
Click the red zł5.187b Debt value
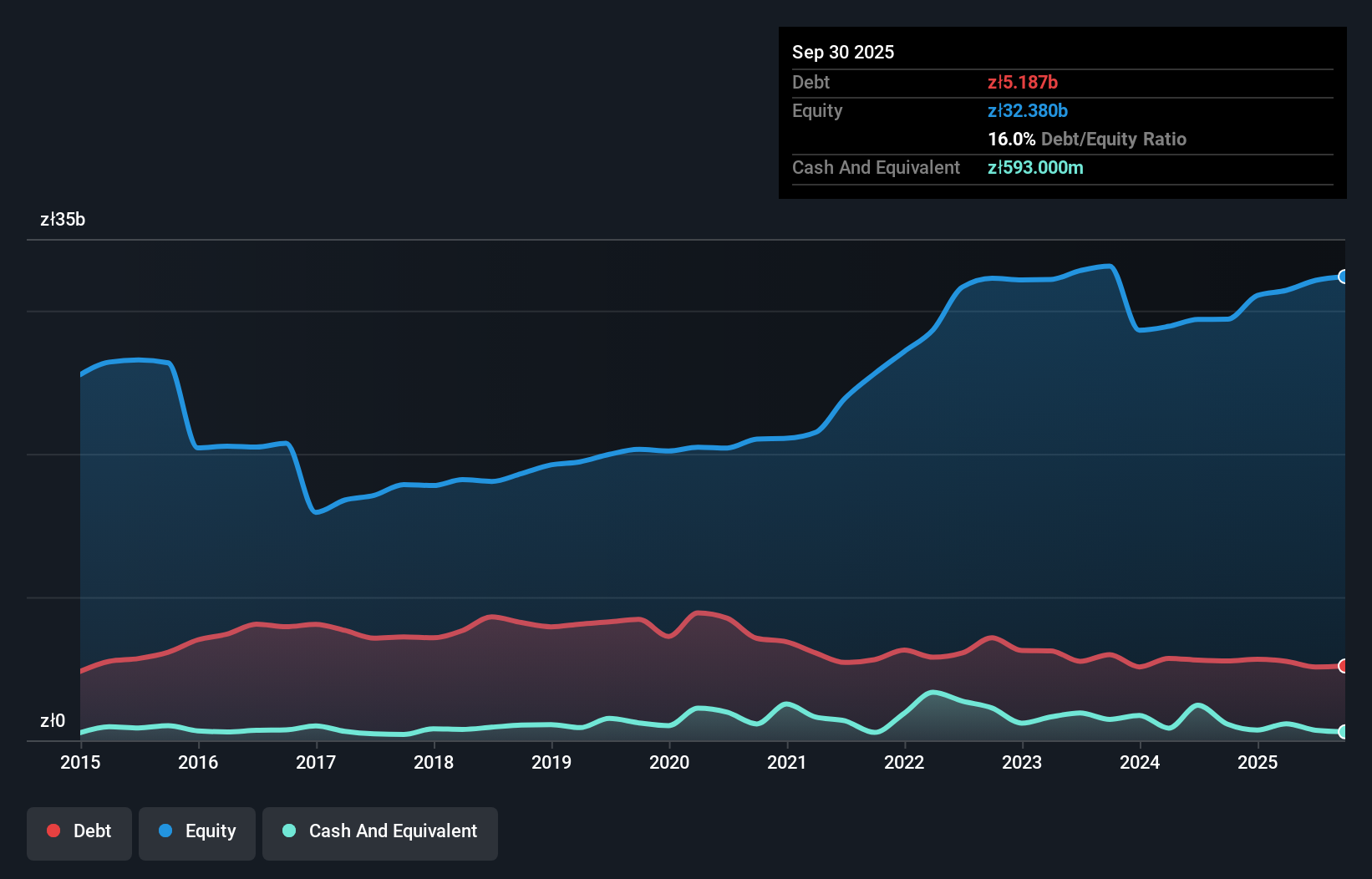coord(1023,83)
